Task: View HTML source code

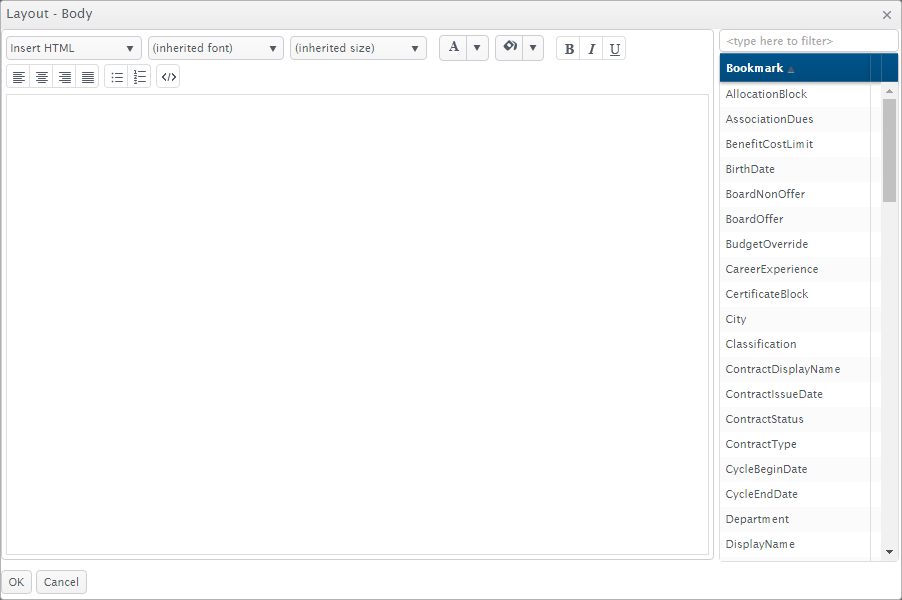Action: pos(168,77)
